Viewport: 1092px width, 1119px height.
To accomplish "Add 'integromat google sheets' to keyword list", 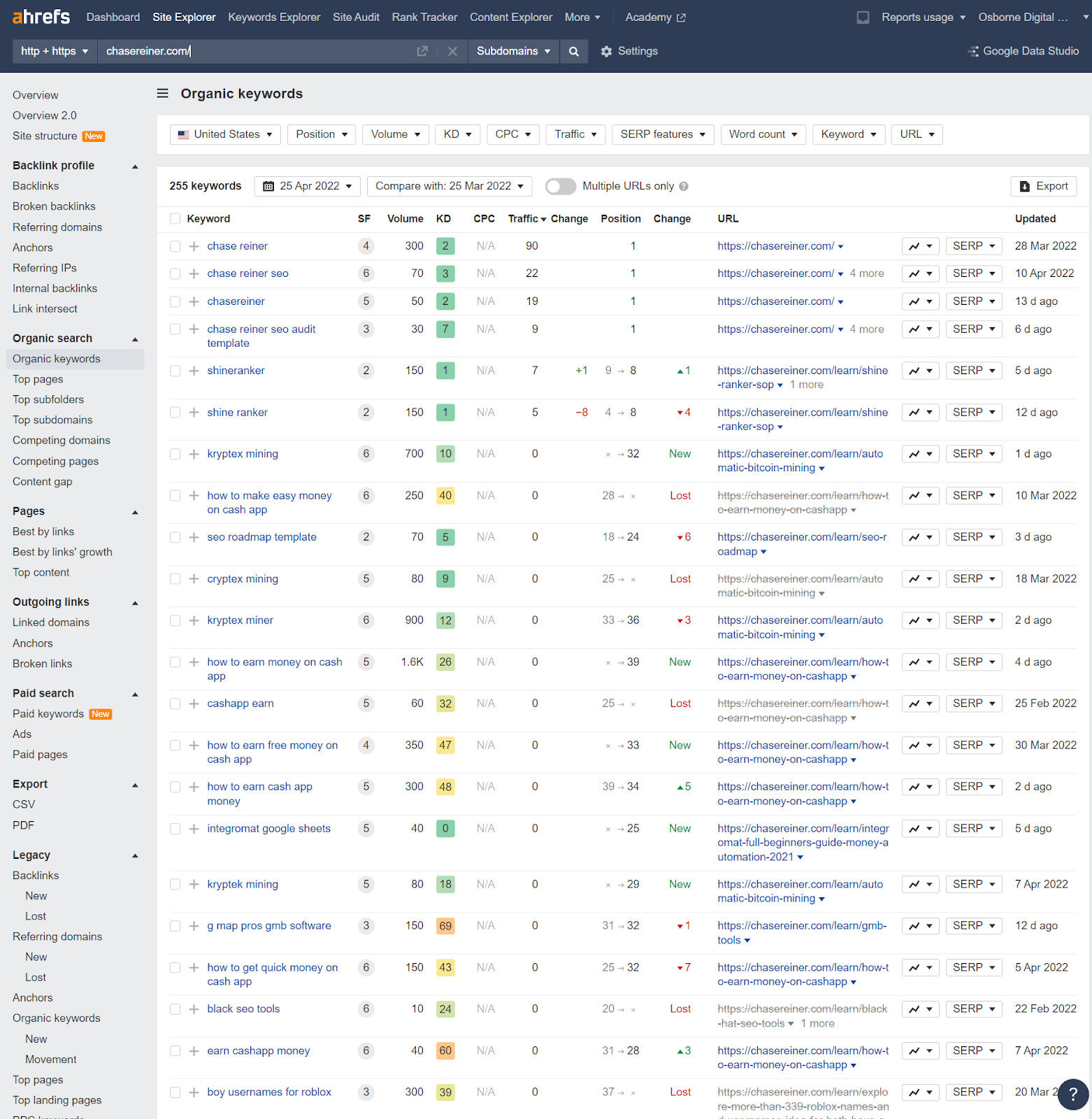I will [x=194, y=829].
